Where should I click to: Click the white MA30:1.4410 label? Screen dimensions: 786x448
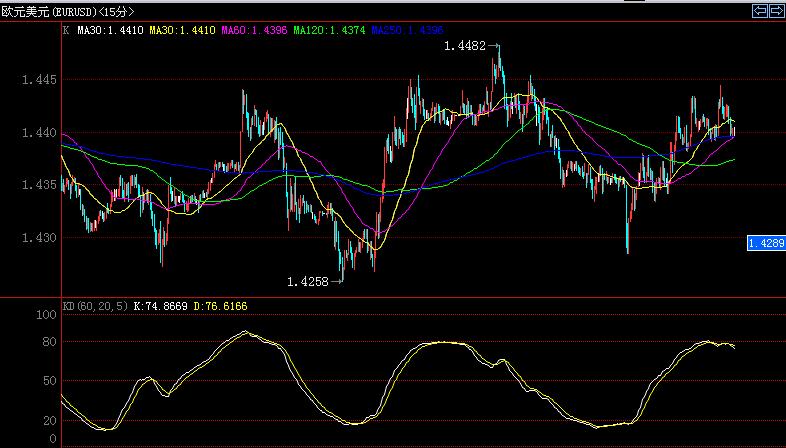110,31
